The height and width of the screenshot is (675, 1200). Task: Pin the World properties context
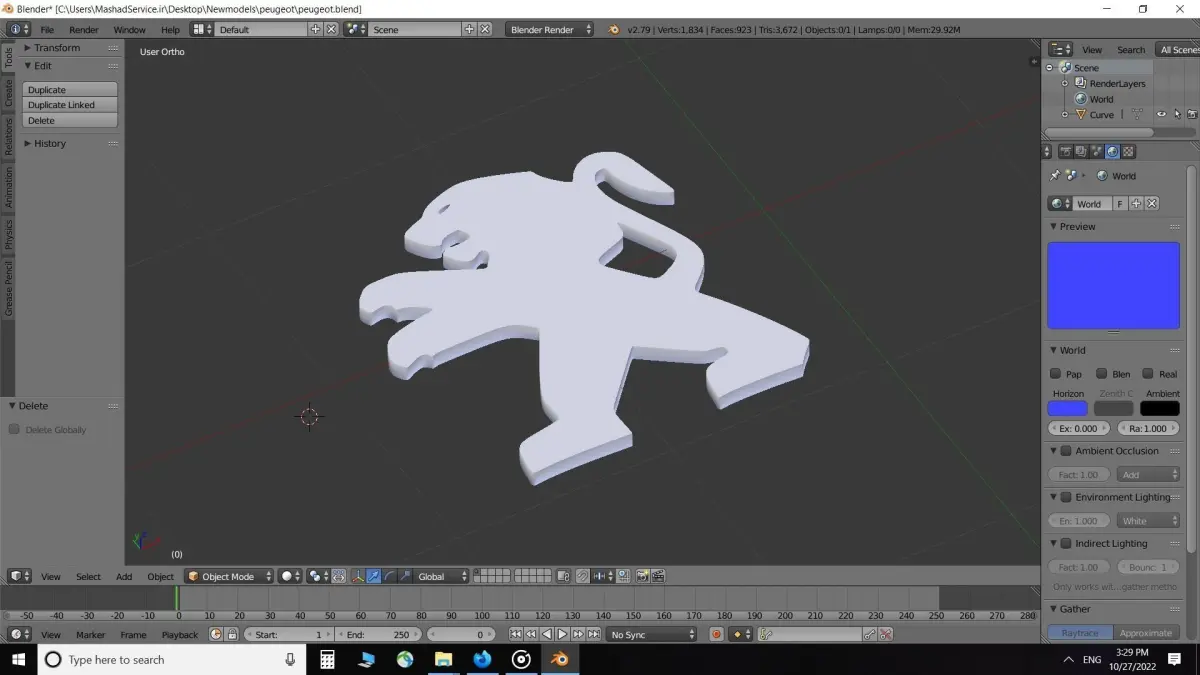click(1054, 175)
